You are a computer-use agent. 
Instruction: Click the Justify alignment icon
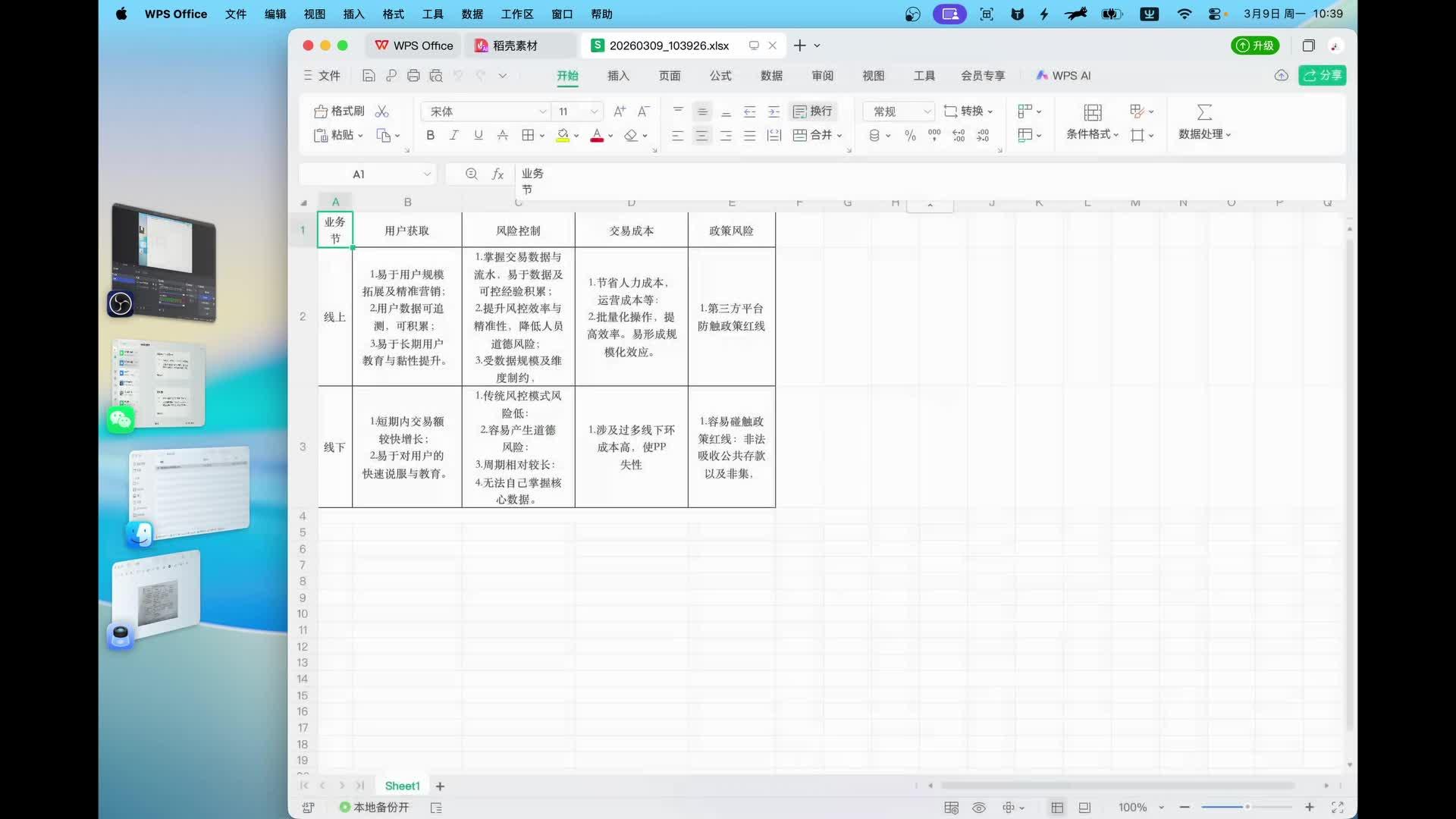coord(750,135)
